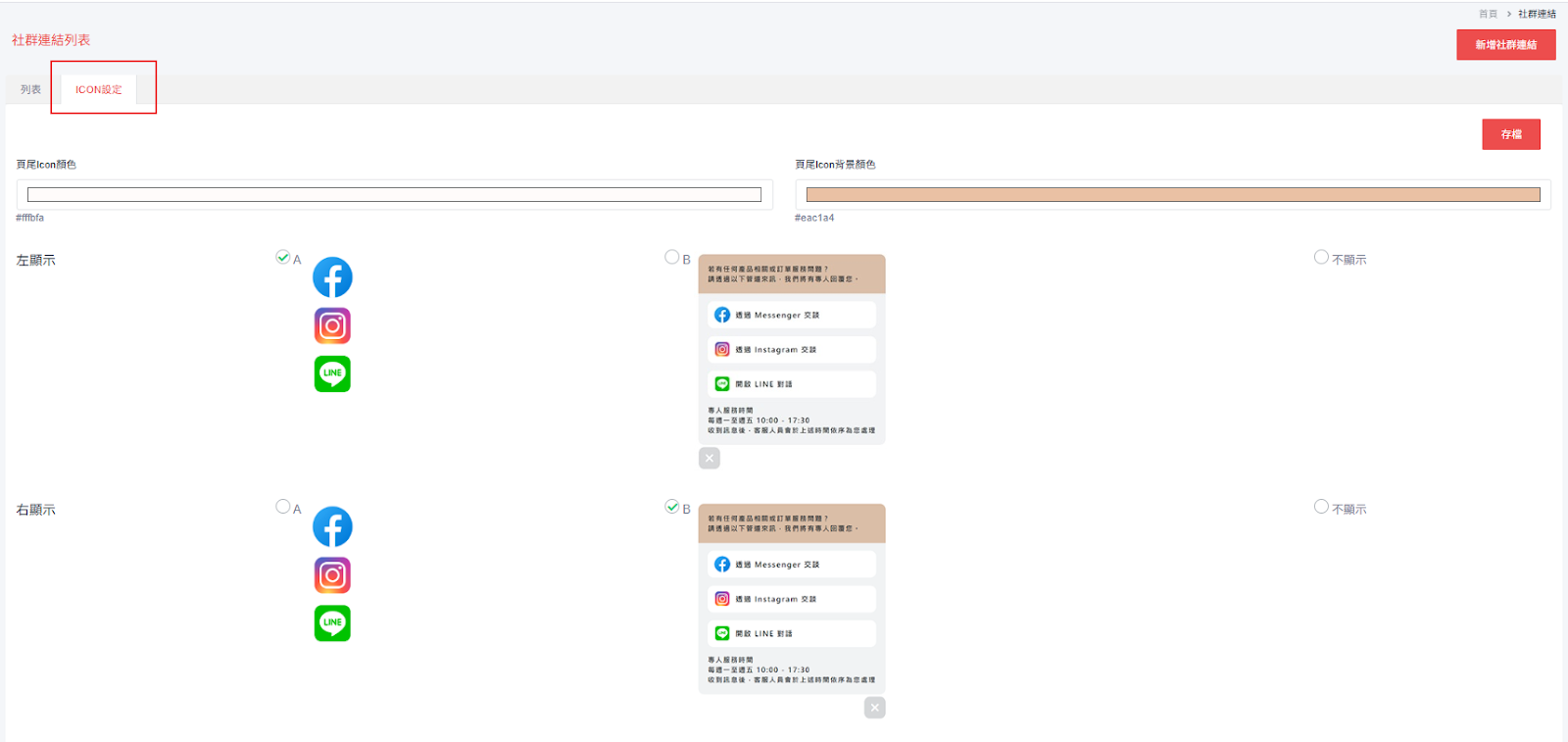The width and height of the screenshot is (1568, 742).
Task: Click the Facebook icon in the 左顯示 option A preview
Action: 332,277
